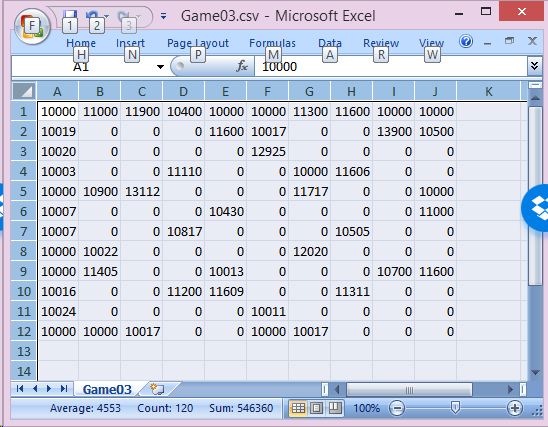The width and height of the screenshot is (548, 427).
Task: Switch to Page Break Preview button
Action: point(335,408)
